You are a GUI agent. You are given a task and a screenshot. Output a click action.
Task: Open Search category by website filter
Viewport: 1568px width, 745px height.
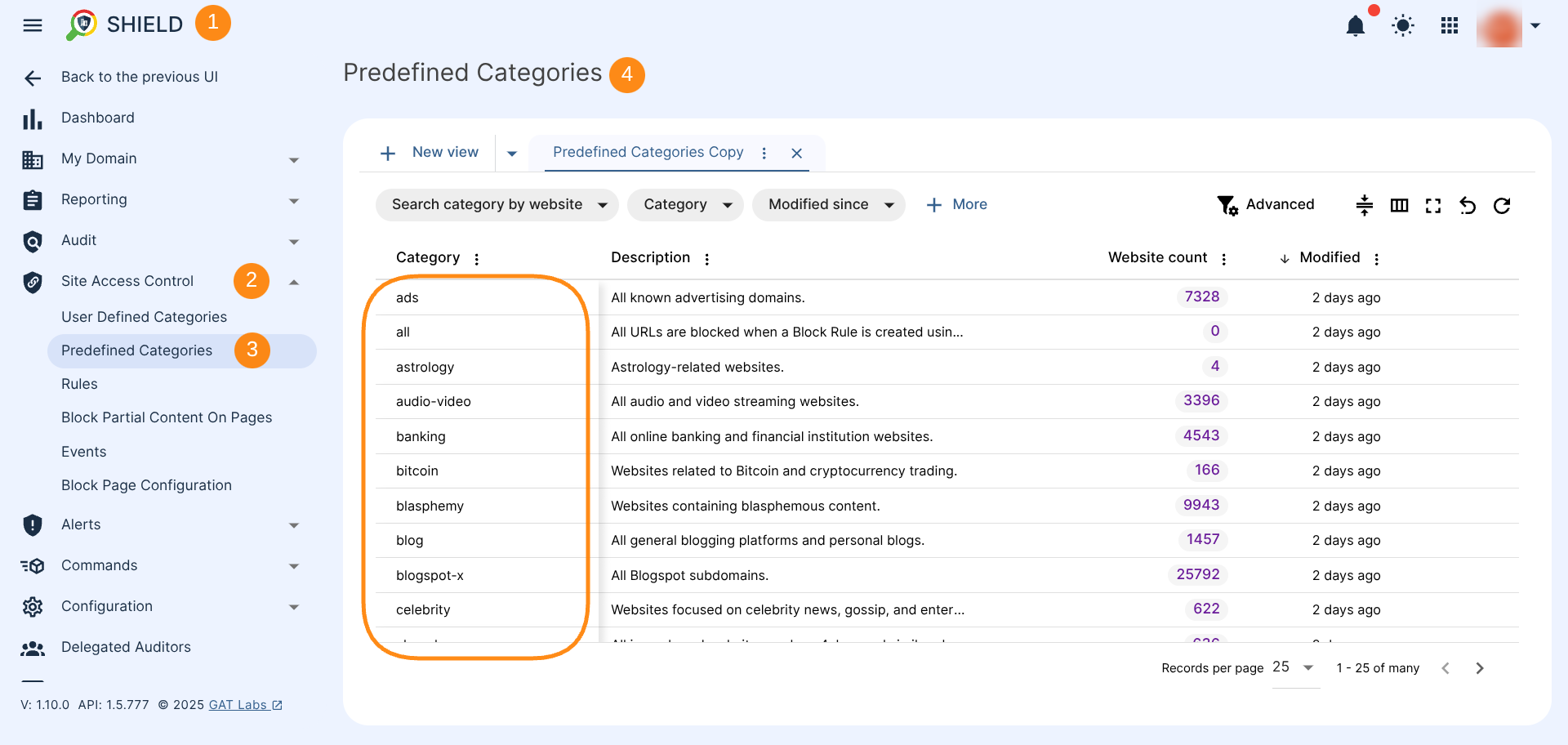(x=497, y=205)
